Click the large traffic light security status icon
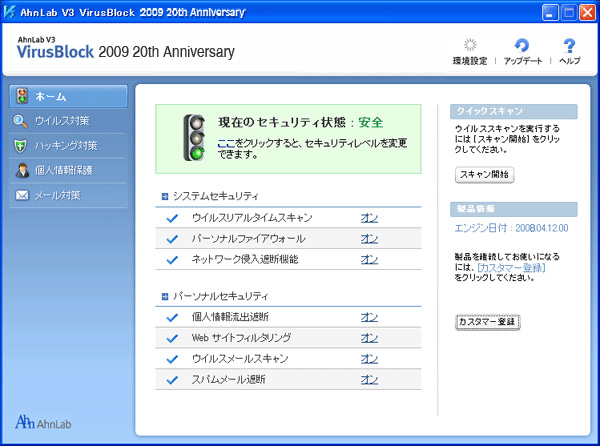The image size is (600, 446). point(194,137)
